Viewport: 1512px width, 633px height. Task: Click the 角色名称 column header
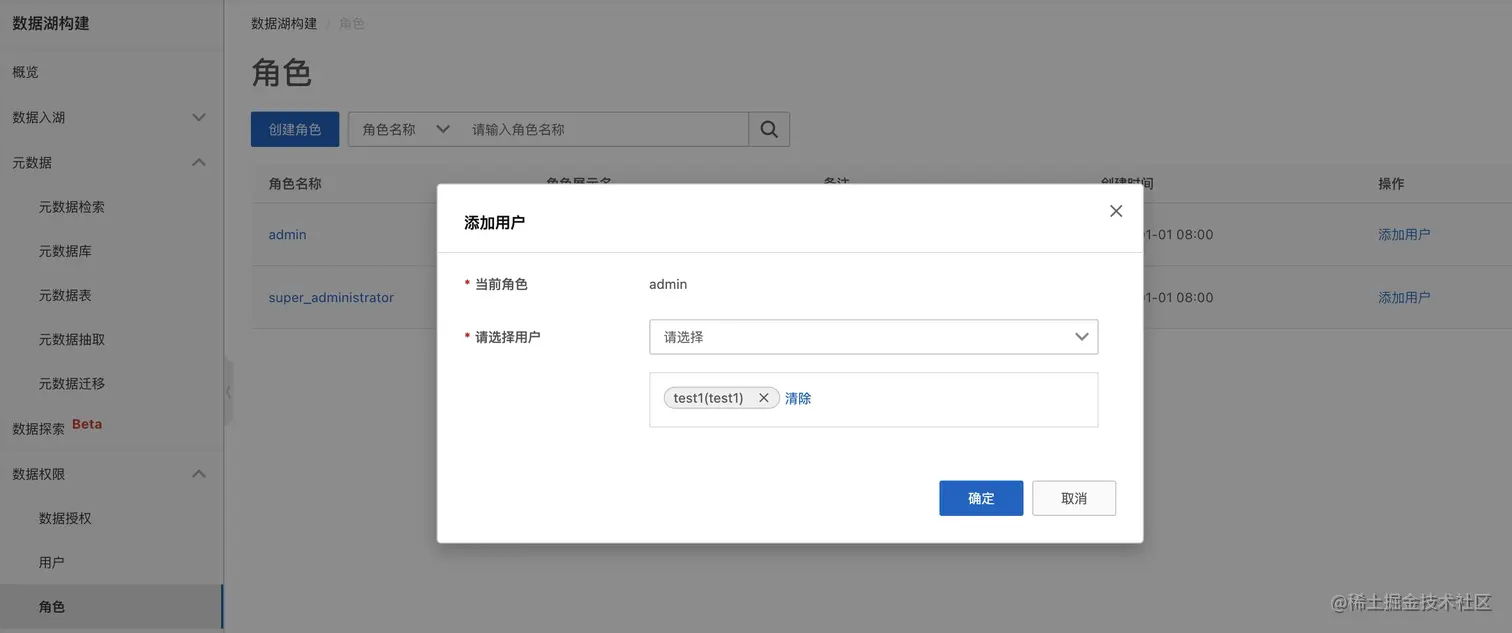[295, 184]
